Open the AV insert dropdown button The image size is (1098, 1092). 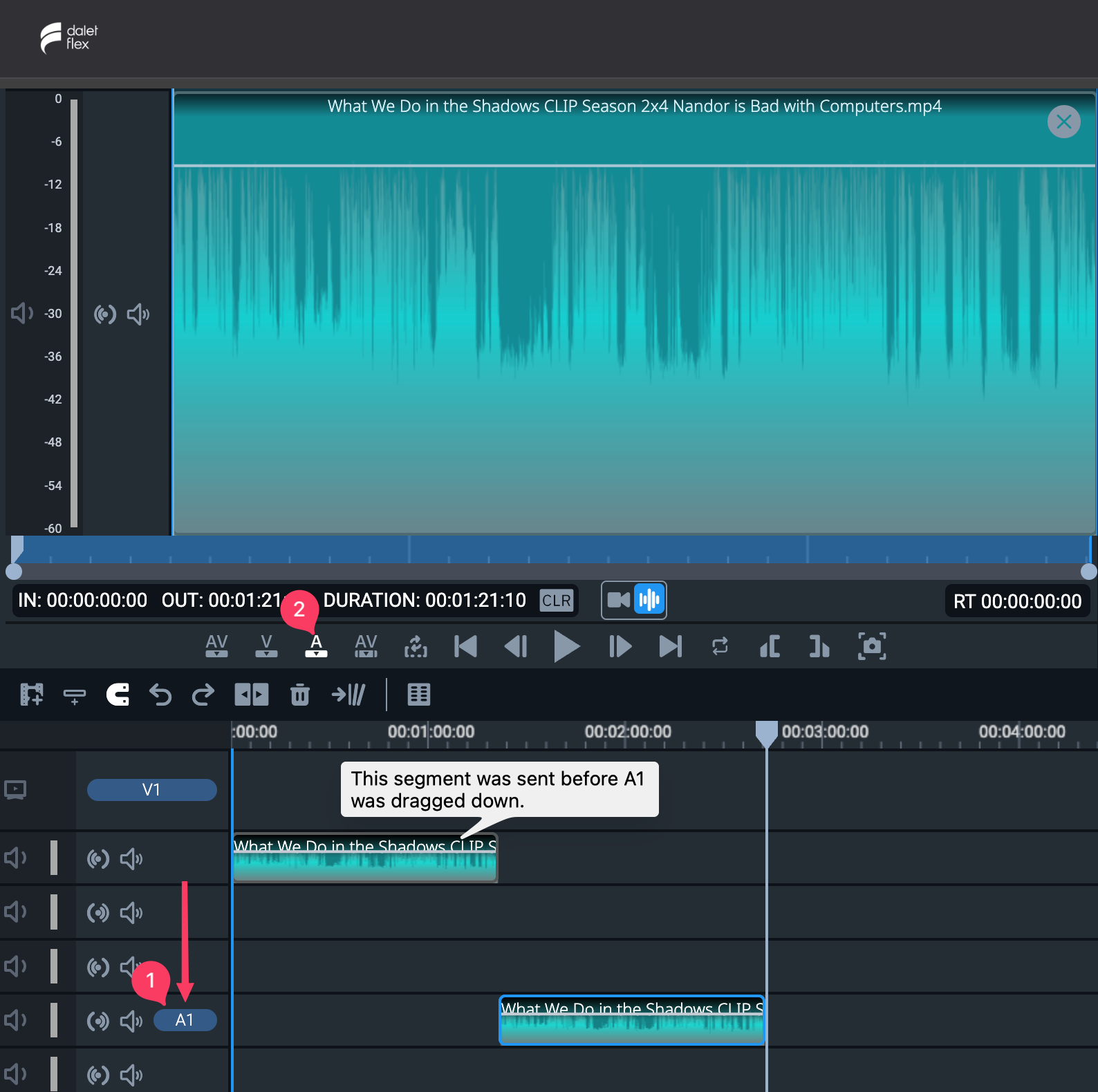216,646
